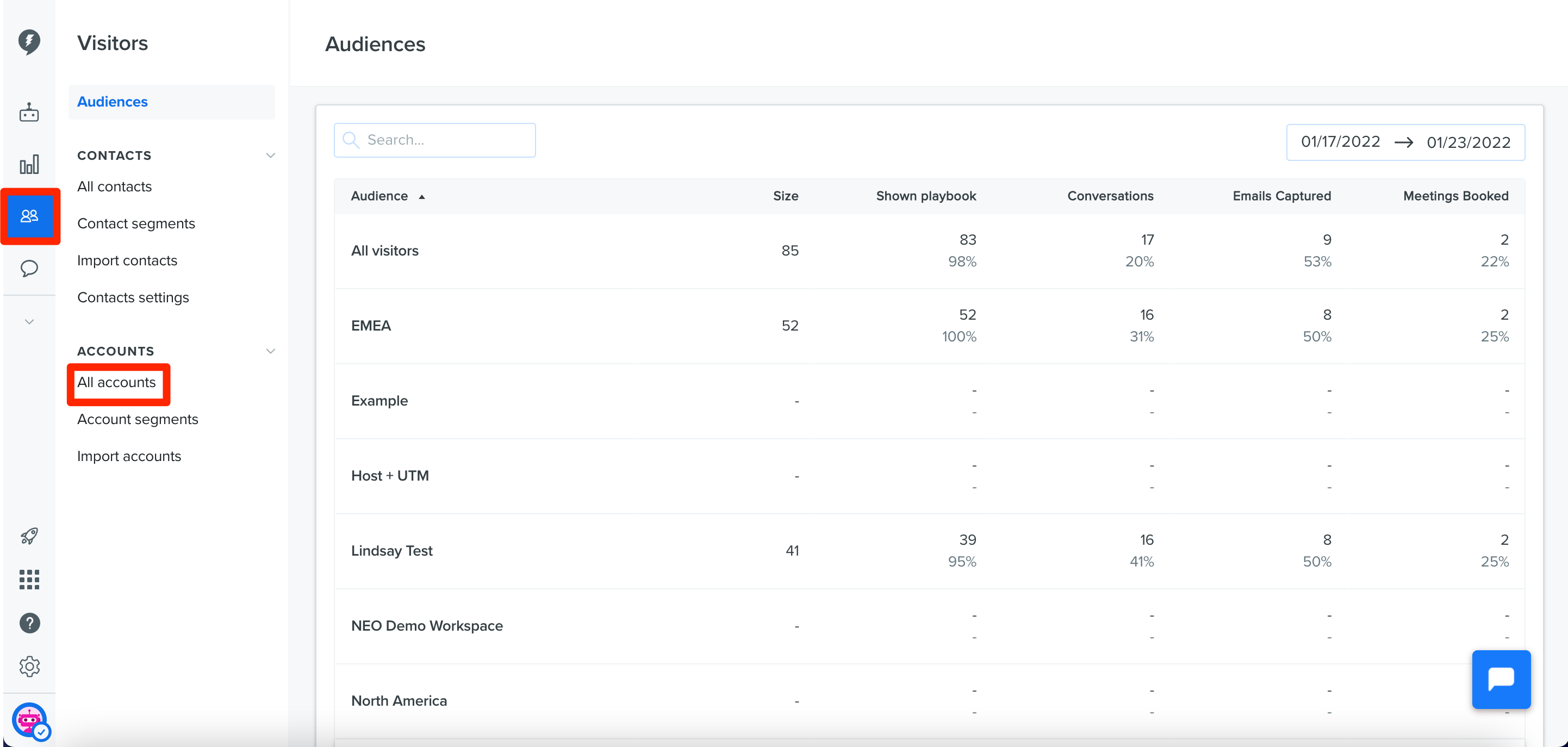Click the user avatar robot icon
Screen dimensions: 1568x747
[30, 721]
